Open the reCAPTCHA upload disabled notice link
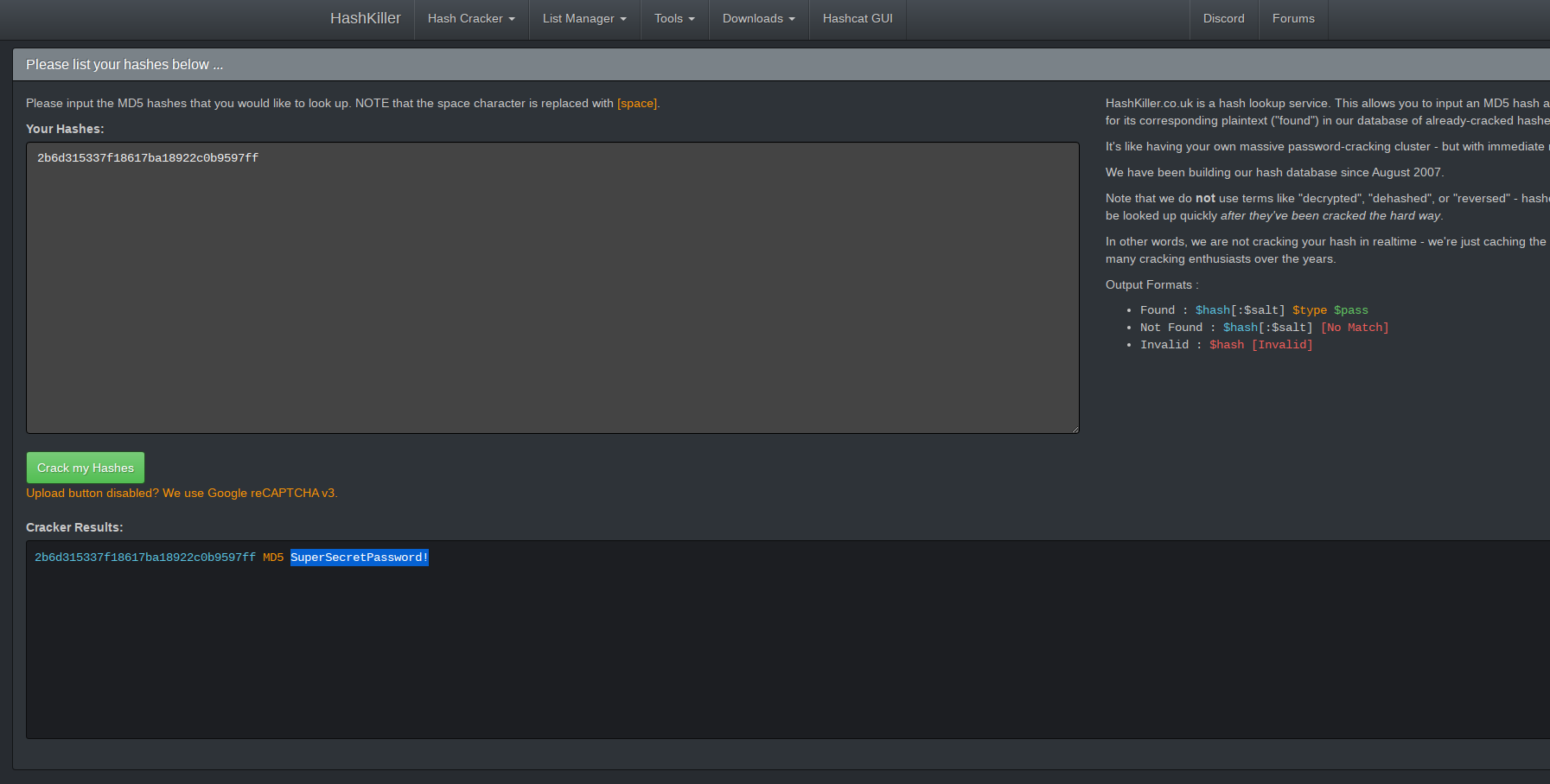1550x784 pixels. [x=182, y=493]
